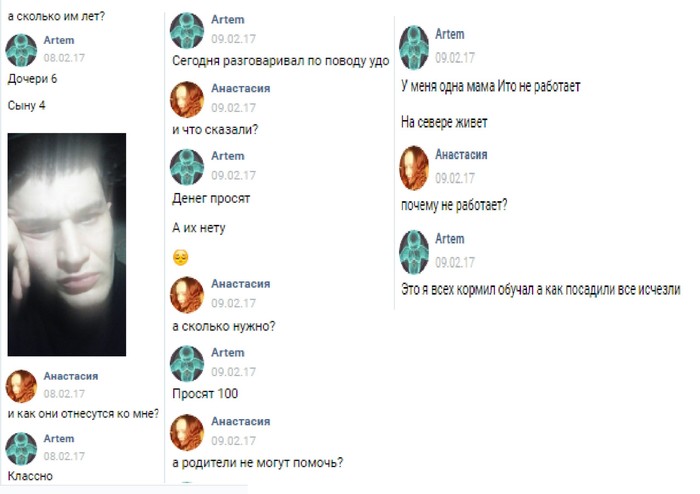This screenshot has width=700, height=494.
Task: Click Анастасия name above 'почему не работает?'
Action: point(461,154)
